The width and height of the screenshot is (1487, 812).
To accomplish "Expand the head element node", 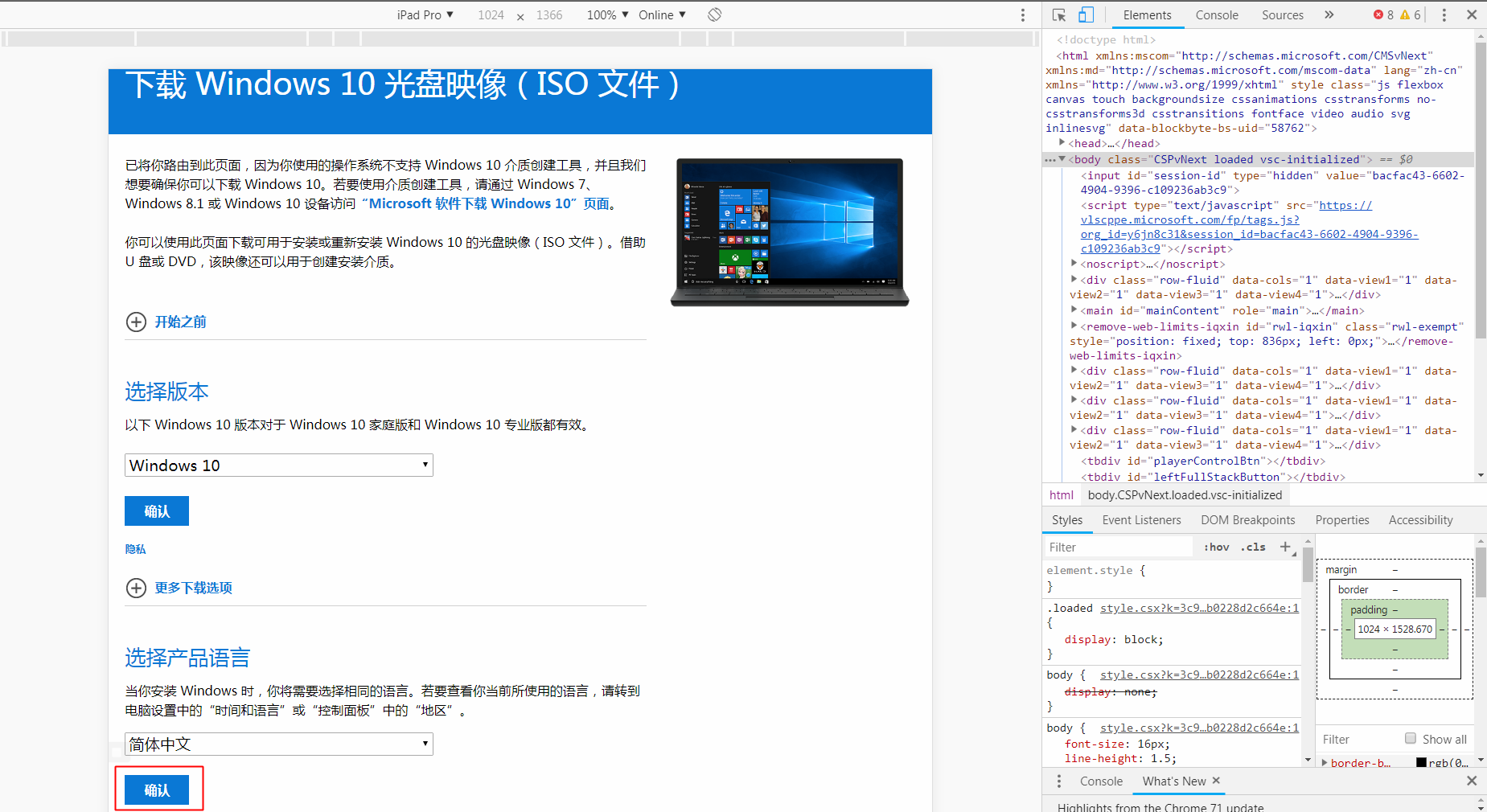I will [x=1062, y=142].
